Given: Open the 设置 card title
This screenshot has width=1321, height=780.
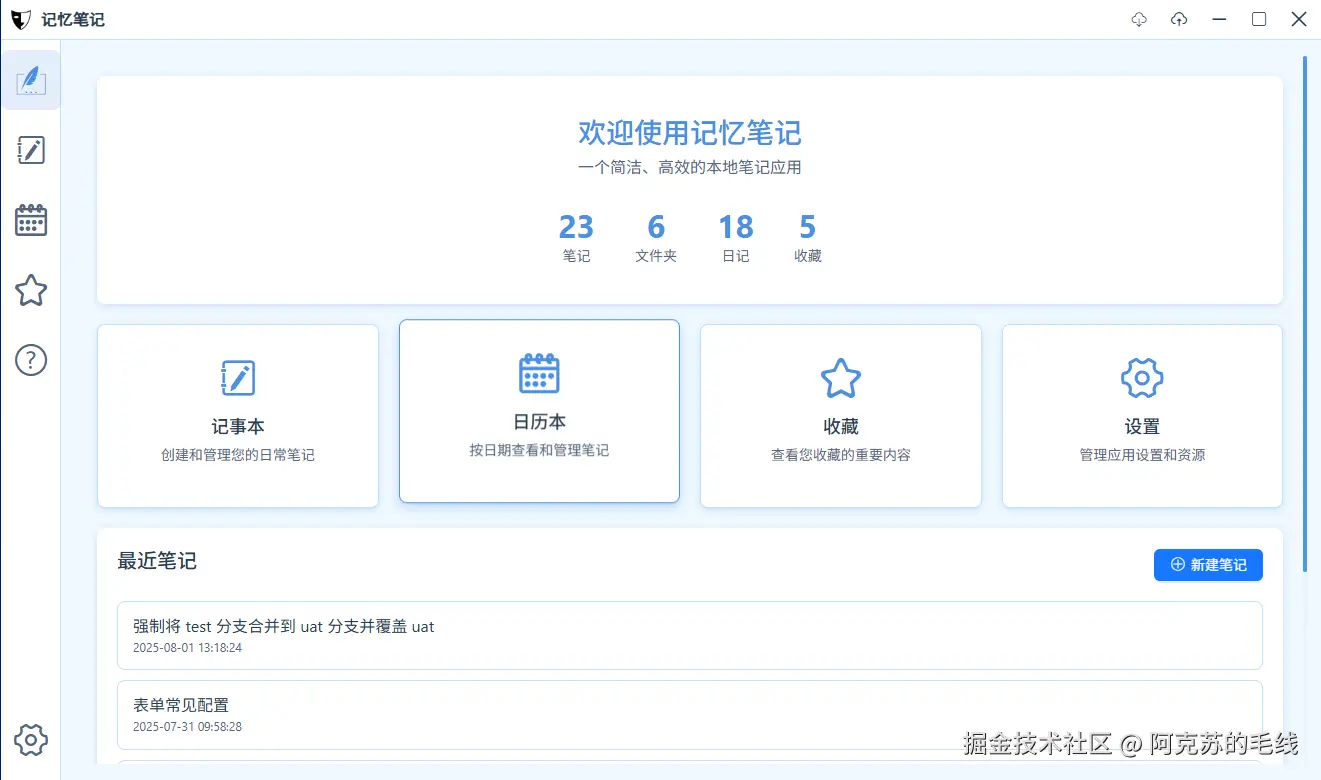Looking at the screenshot, I should (1142, 427).
